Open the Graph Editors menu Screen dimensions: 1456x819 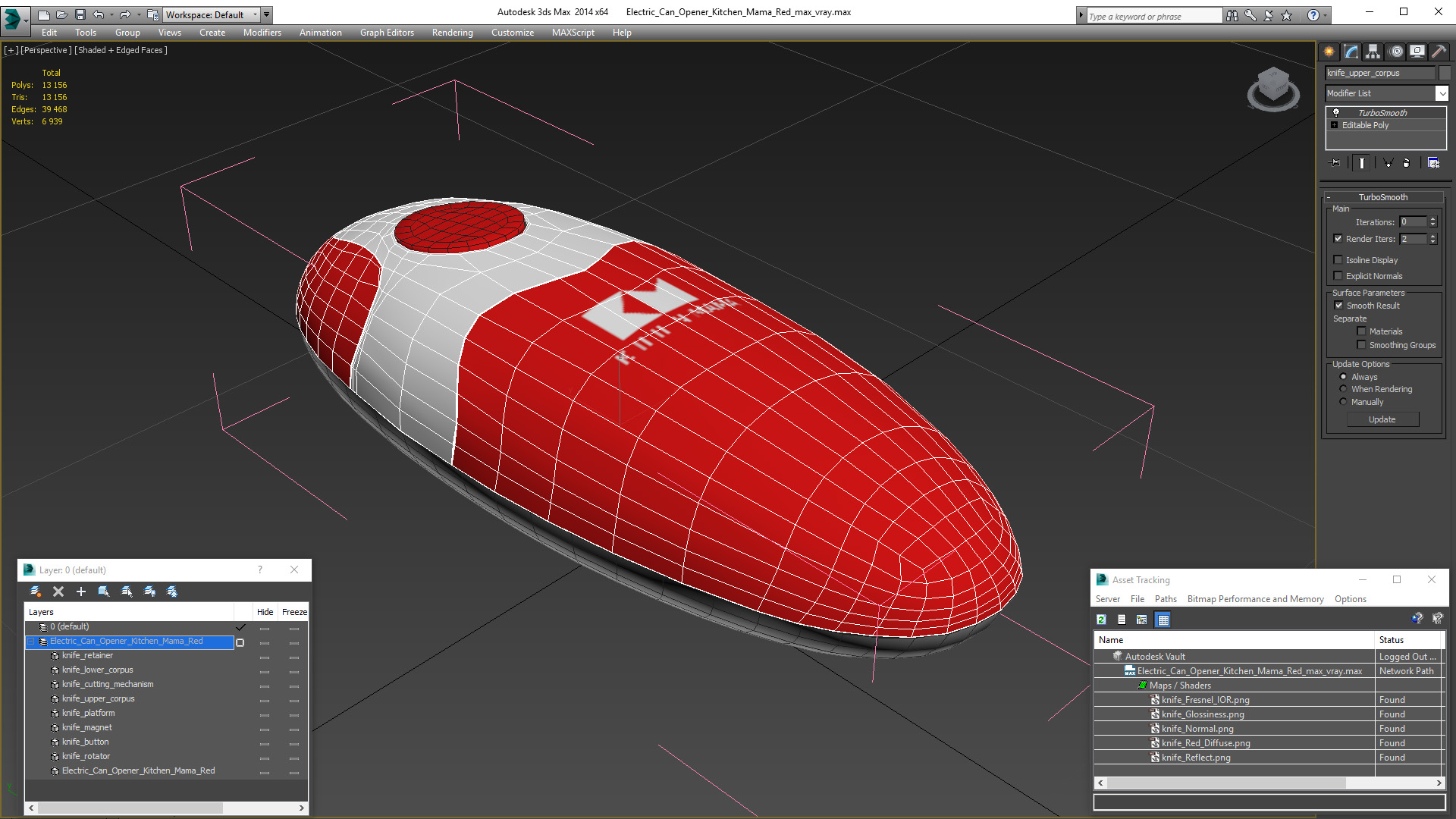pos(387,33)
